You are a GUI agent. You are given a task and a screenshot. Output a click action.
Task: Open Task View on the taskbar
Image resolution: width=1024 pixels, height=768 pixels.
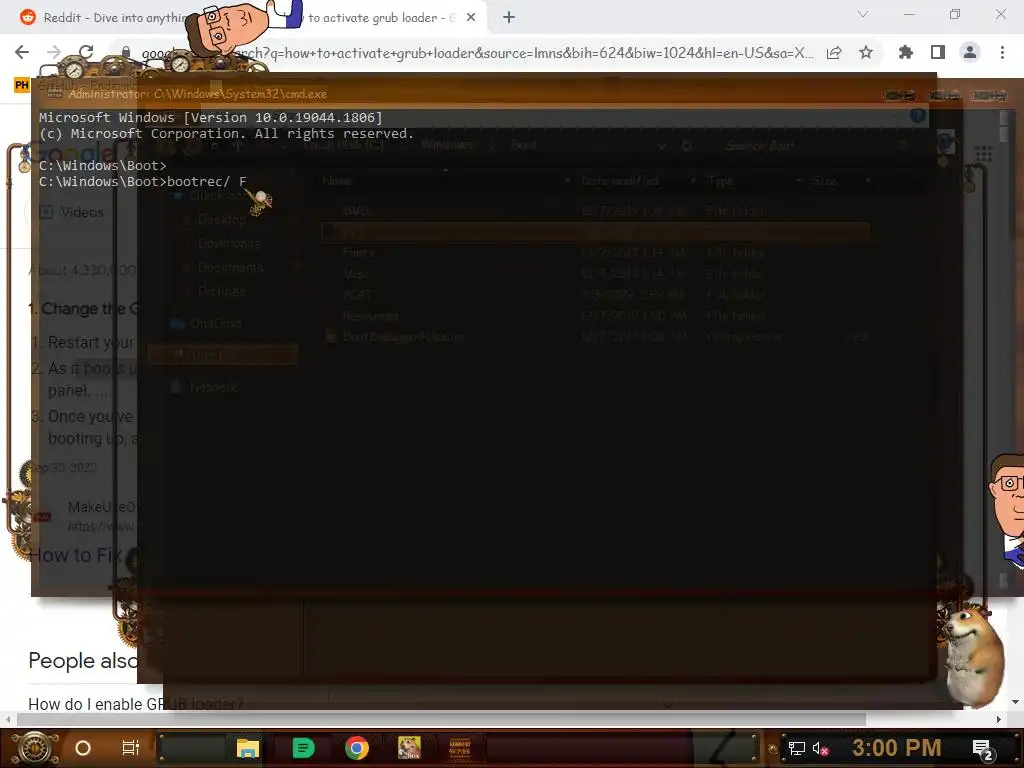click(x=131, y=748)
